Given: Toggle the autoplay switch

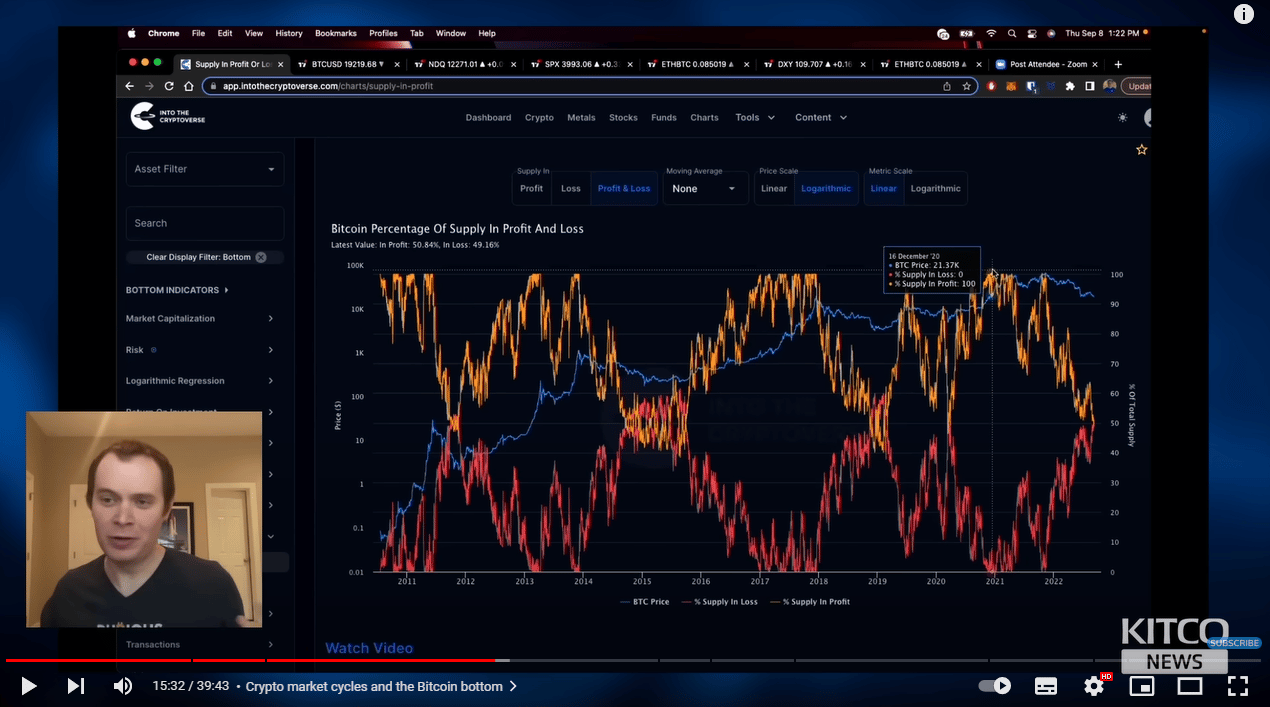Looking at the screenshot, I should pos(995,686).
